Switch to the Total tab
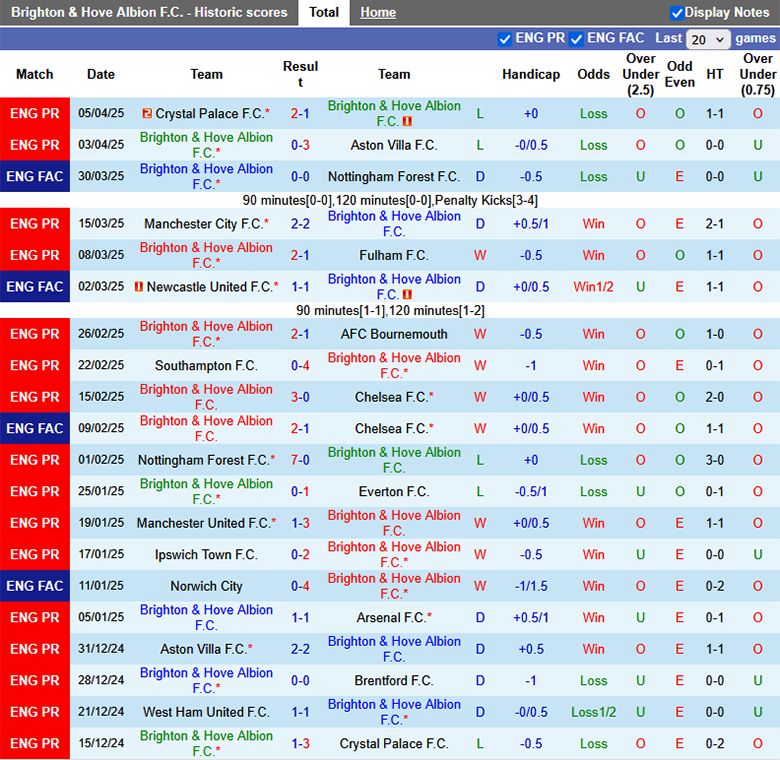Screen dimensions: 780x760 (324, 12)
